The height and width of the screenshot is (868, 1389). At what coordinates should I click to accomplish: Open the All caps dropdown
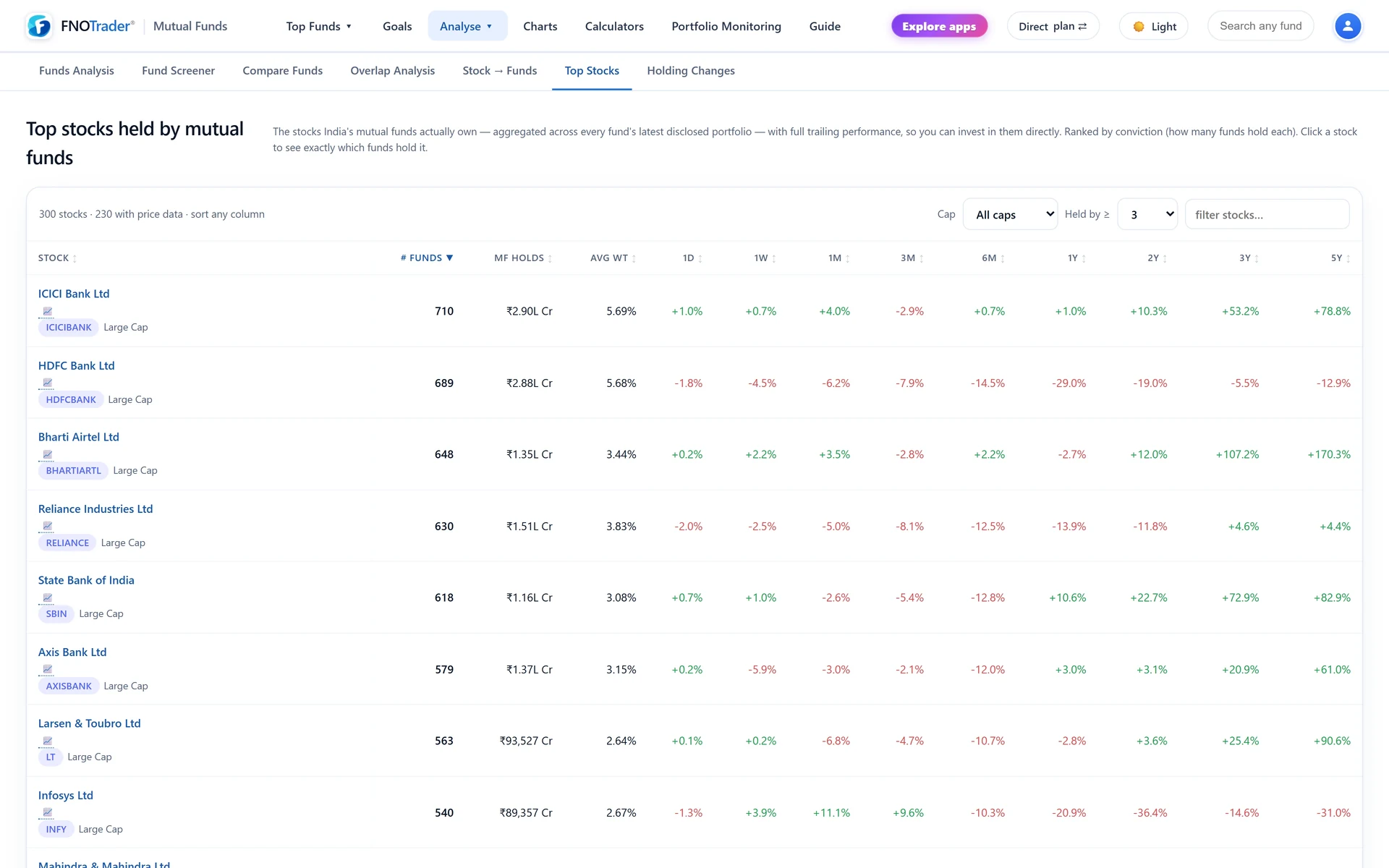coord(1010,214)
